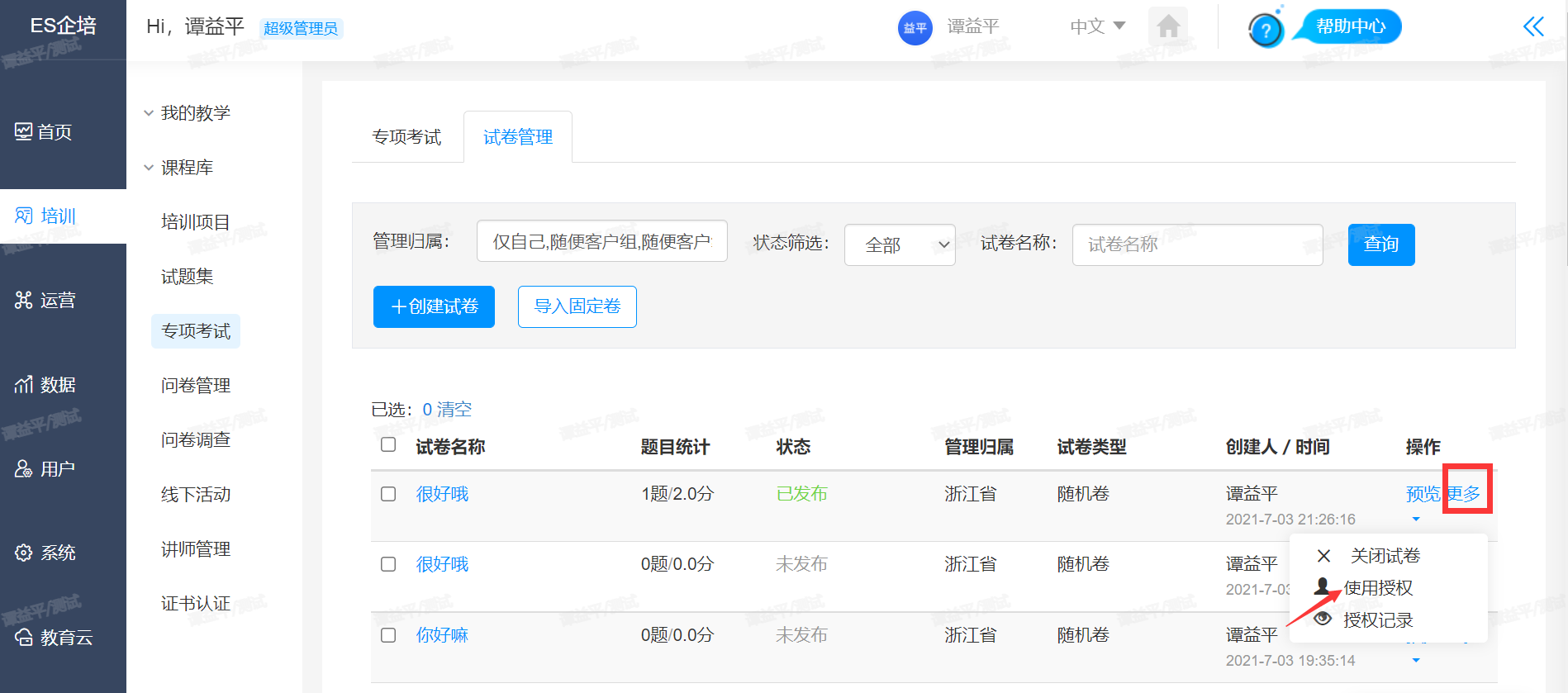This screenshot has height=693, width=1568.
Task: Click the 清空 clear selection link
Action: 454,410
